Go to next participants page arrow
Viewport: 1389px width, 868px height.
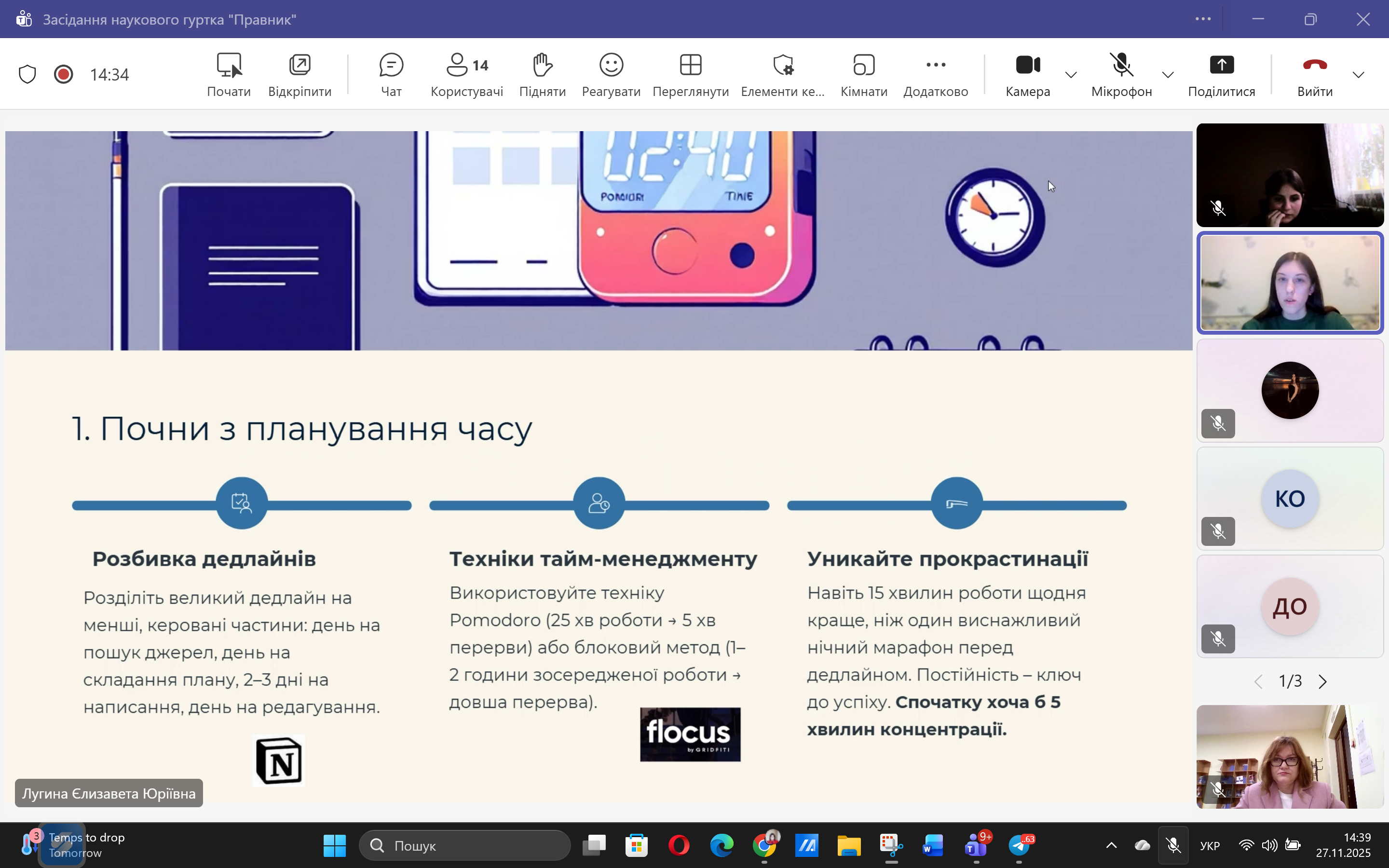[1322, 681]
